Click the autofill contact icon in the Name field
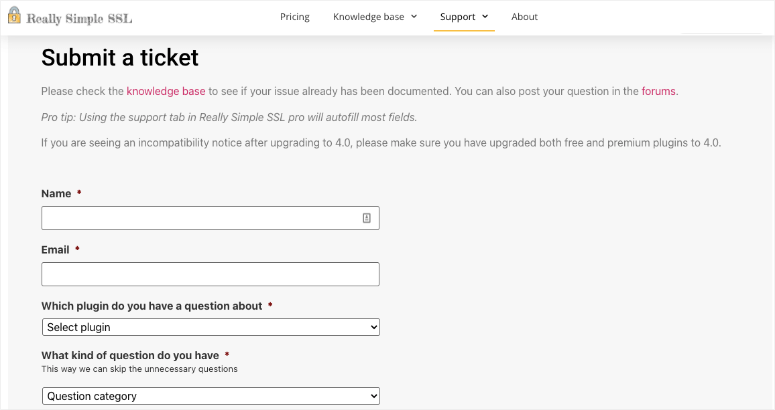Viewport: 775px width, 410px height. [x=366, y=218]
